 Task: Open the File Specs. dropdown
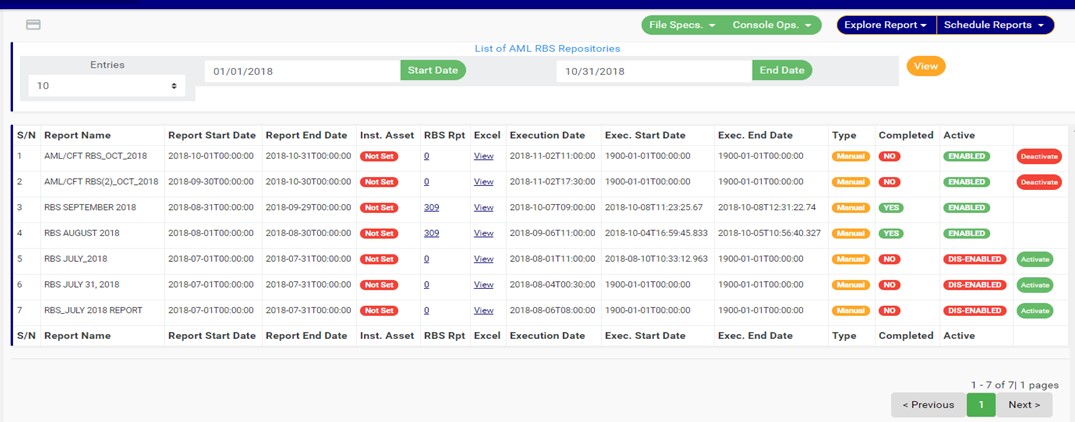pos(682,25)
